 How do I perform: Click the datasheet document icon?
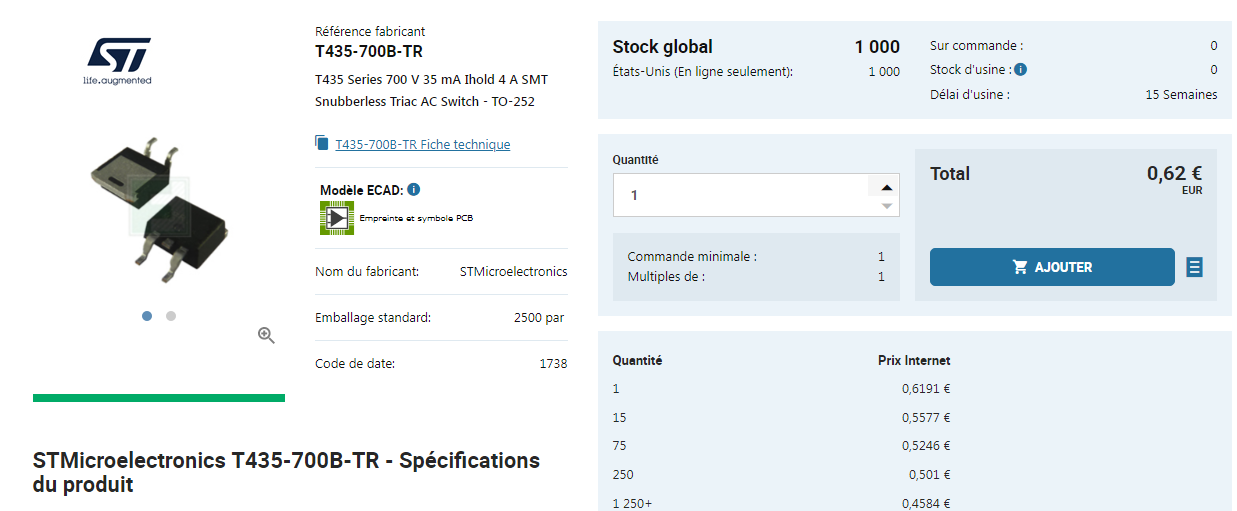coord(321,144)
